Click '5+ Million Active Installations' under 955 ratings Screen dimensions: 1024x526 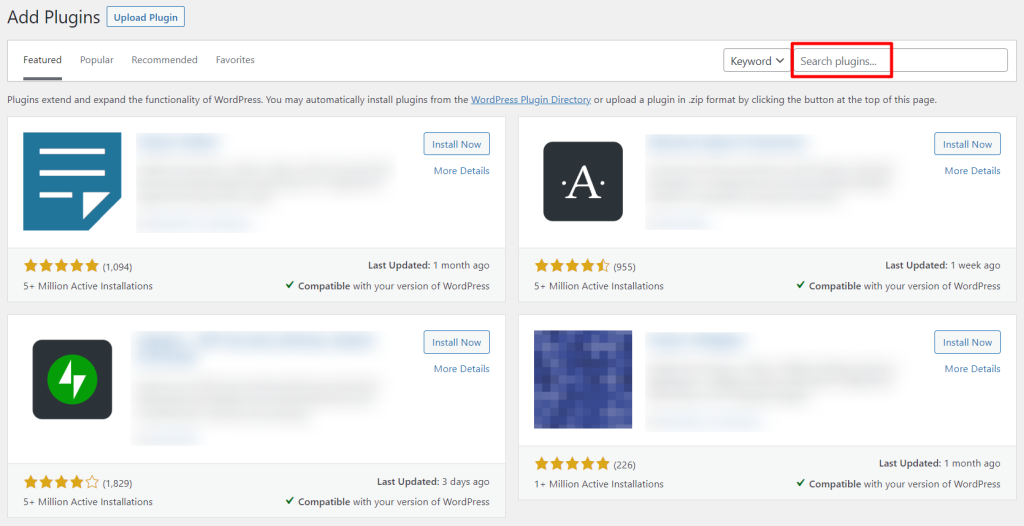click(599, 286)
